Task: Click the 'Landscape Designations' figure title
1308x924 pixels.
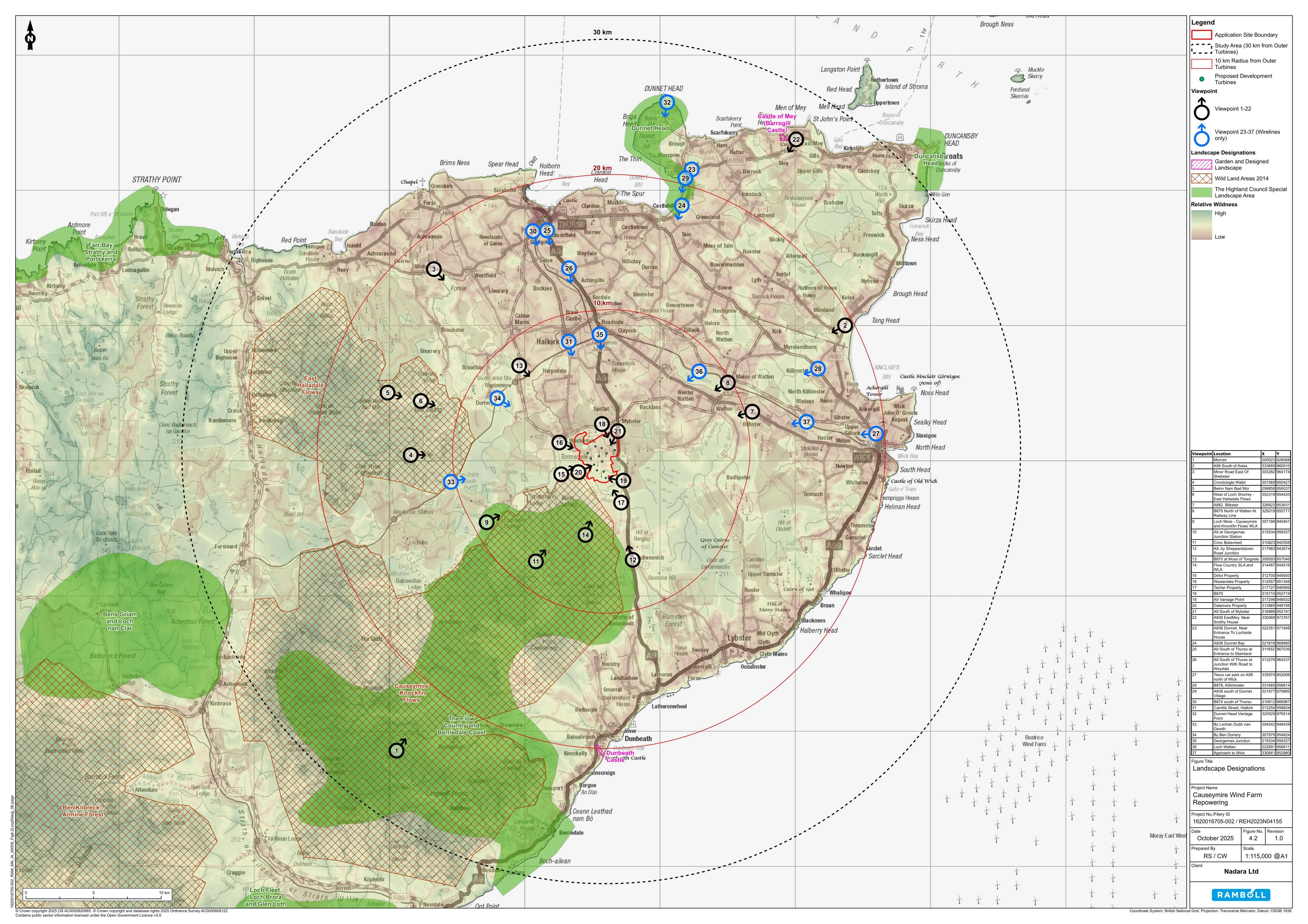Action: click(1229, 769)
